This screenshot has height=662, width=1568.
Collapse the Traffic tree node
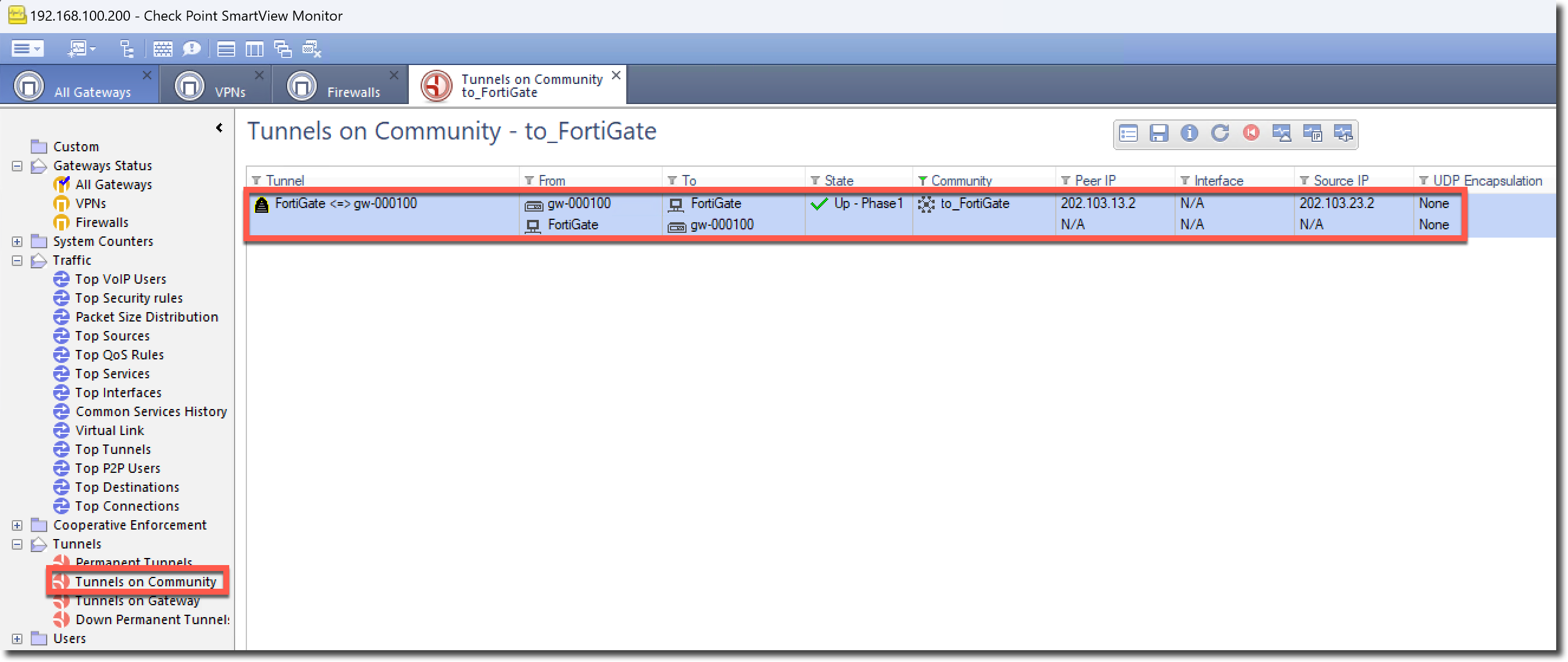coord(17,260)
